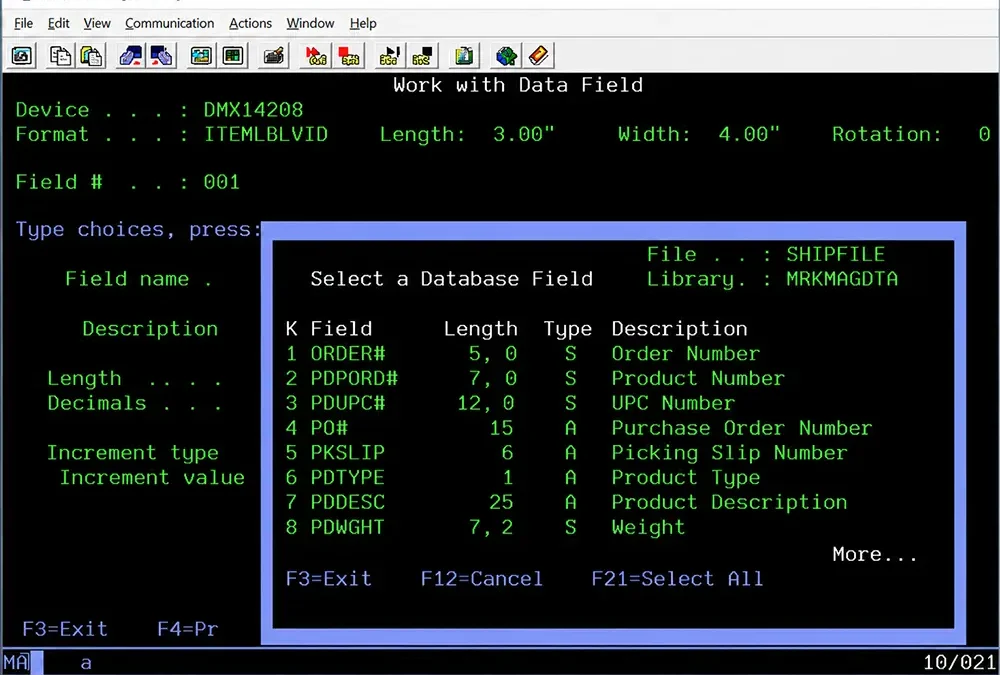This screenshot has height=675, width=1000.
Task: Open the Help menu
Action: coord(363,24)
